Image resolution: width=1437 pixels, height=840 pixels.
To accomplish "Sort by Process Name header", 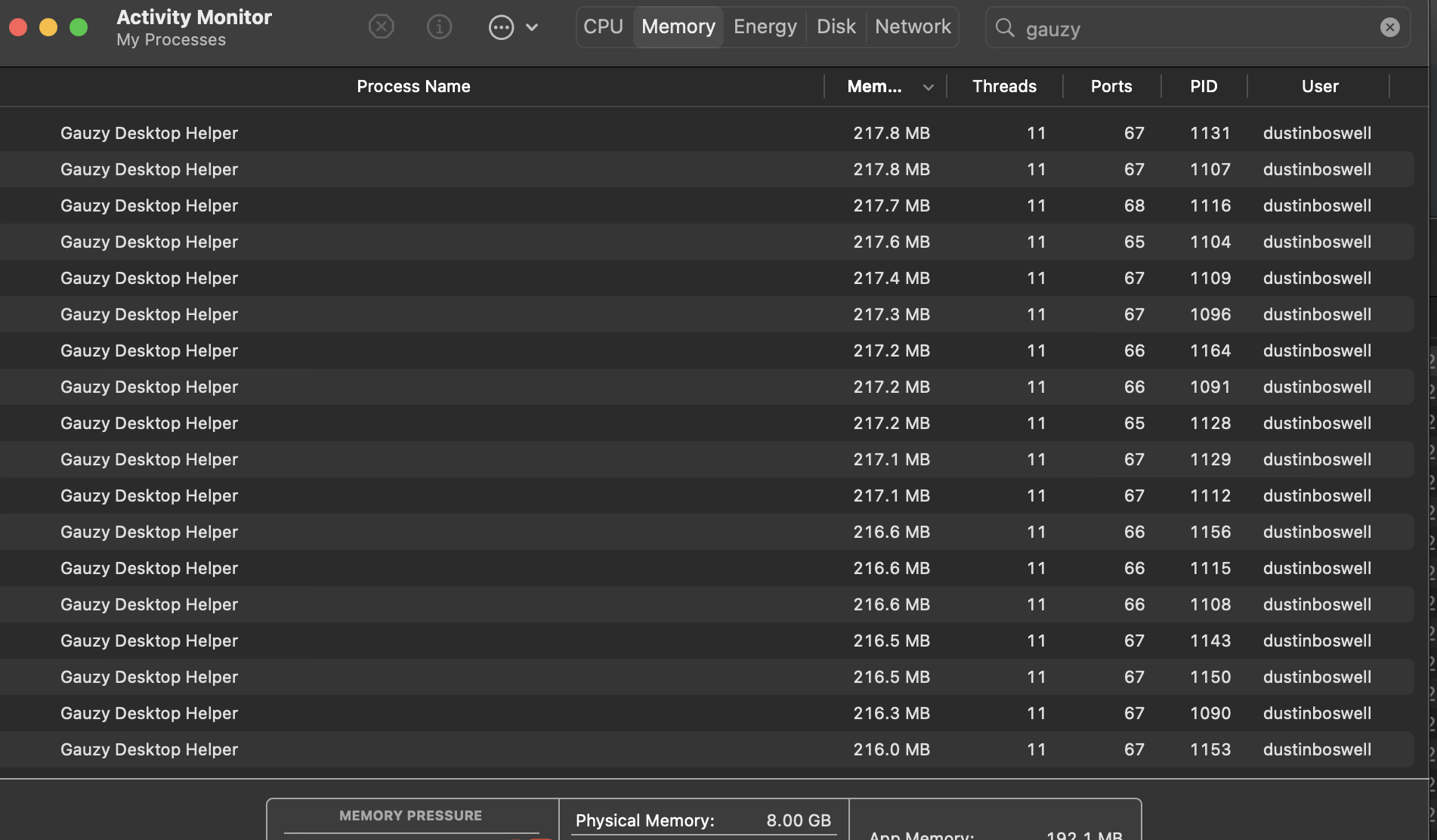I will [x=413, y=86].
